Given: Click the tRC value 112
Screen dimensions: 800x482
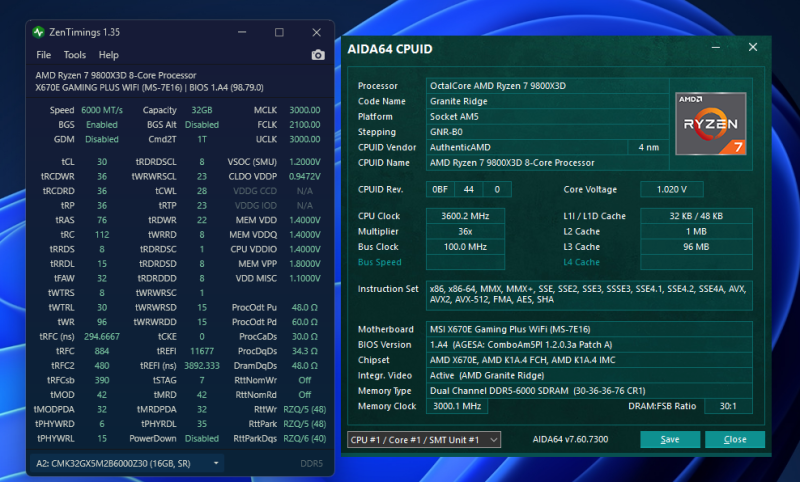Looking at the screenshot, I should 102,235.
